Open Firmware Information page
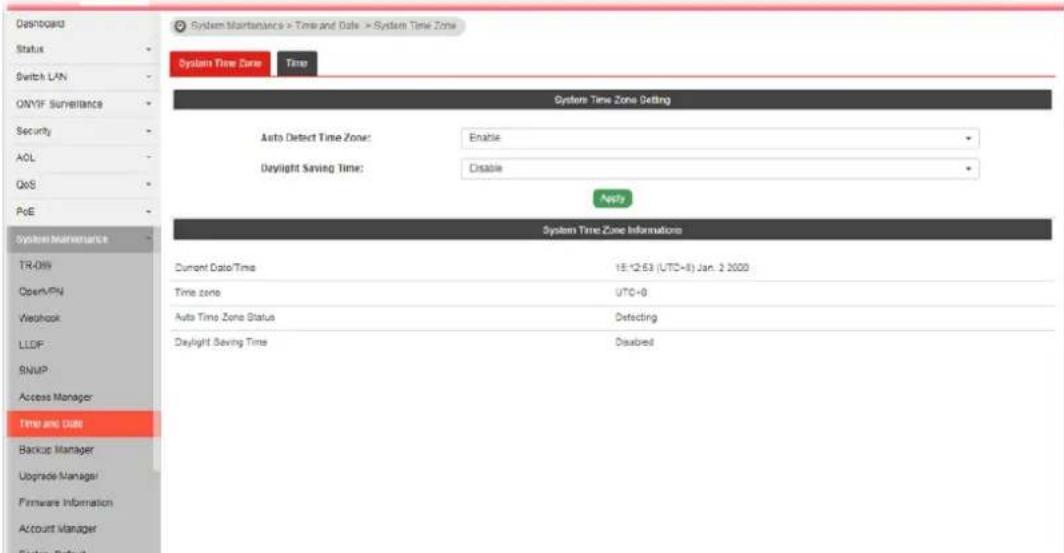The height and width of the screenshot is (553, 1064). tap(66, 502)
